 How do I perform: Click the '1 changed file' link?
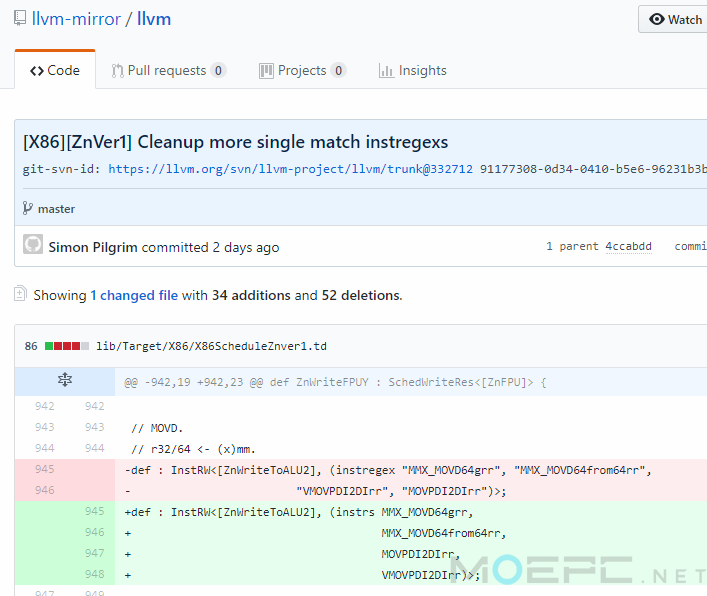pos(134,295)
